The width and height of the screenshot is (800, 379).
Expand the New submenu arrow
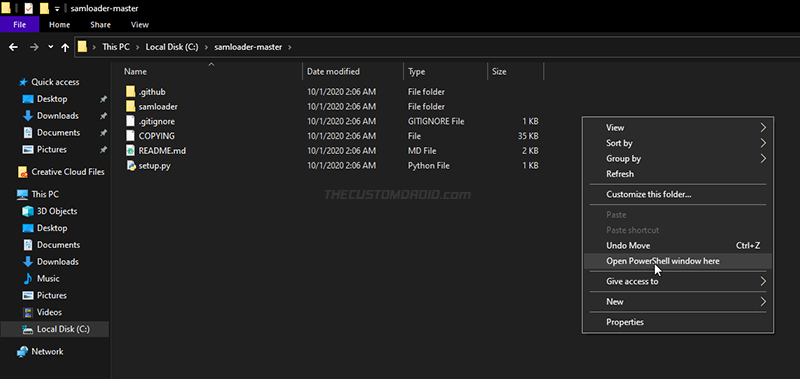[x=763, y=301]
